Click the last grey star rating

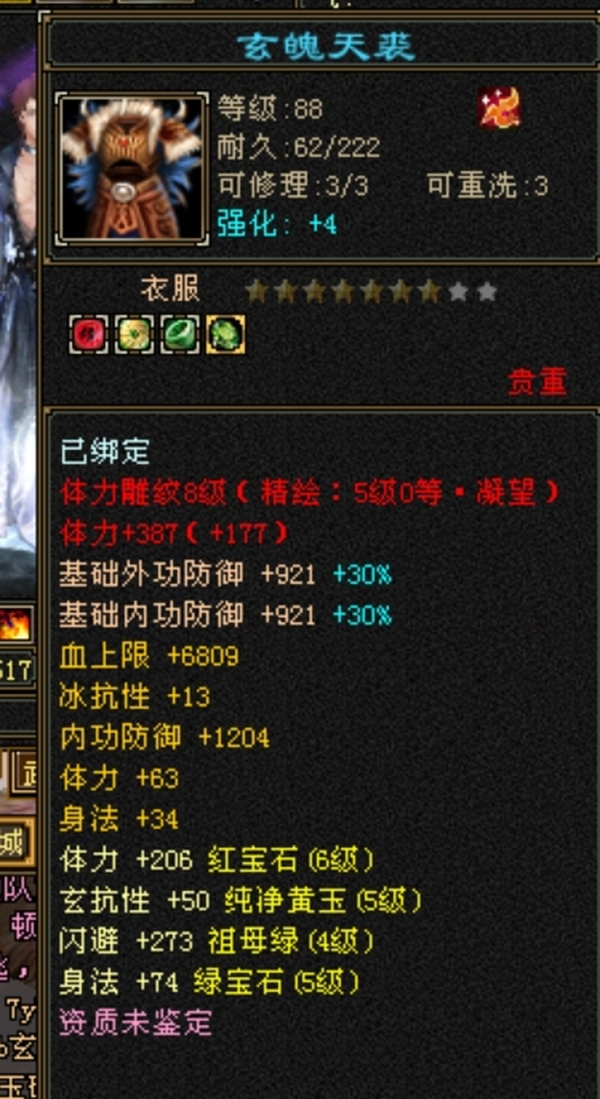[x=486, y=291]
